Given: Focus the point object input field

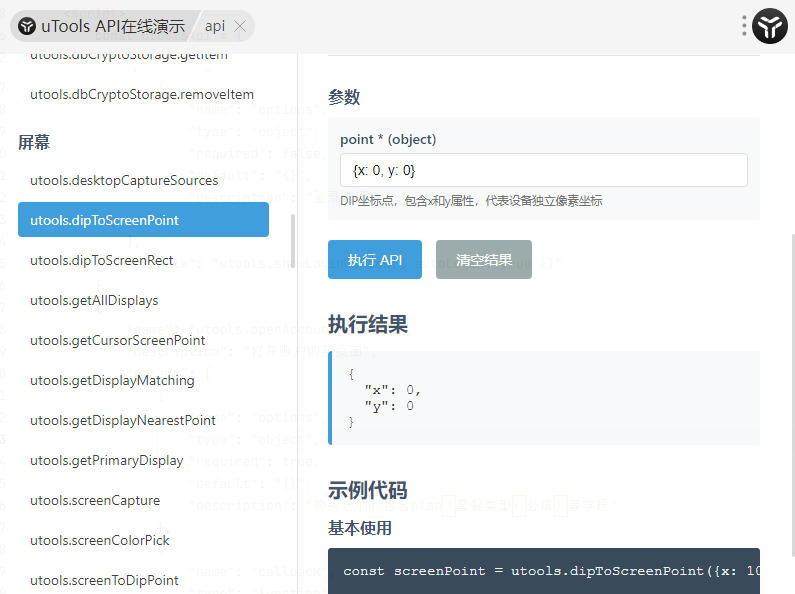Looking at the screenshot, I should click(544, 170).
